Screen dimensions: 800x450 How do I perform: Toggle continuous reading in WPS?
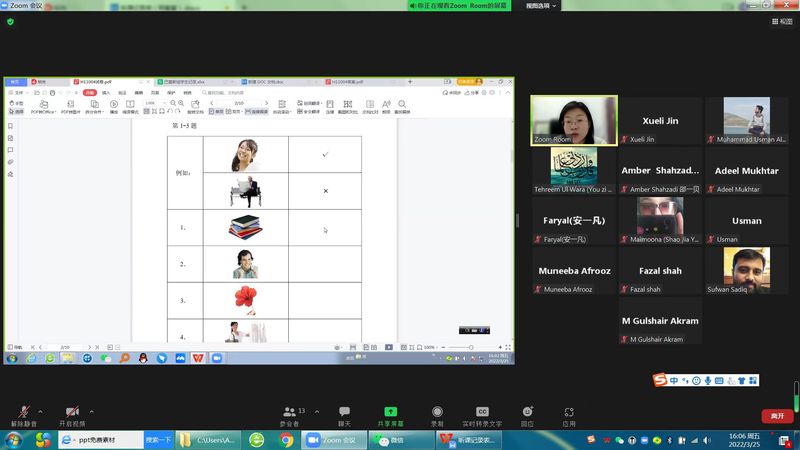click(x=257, y=111)
